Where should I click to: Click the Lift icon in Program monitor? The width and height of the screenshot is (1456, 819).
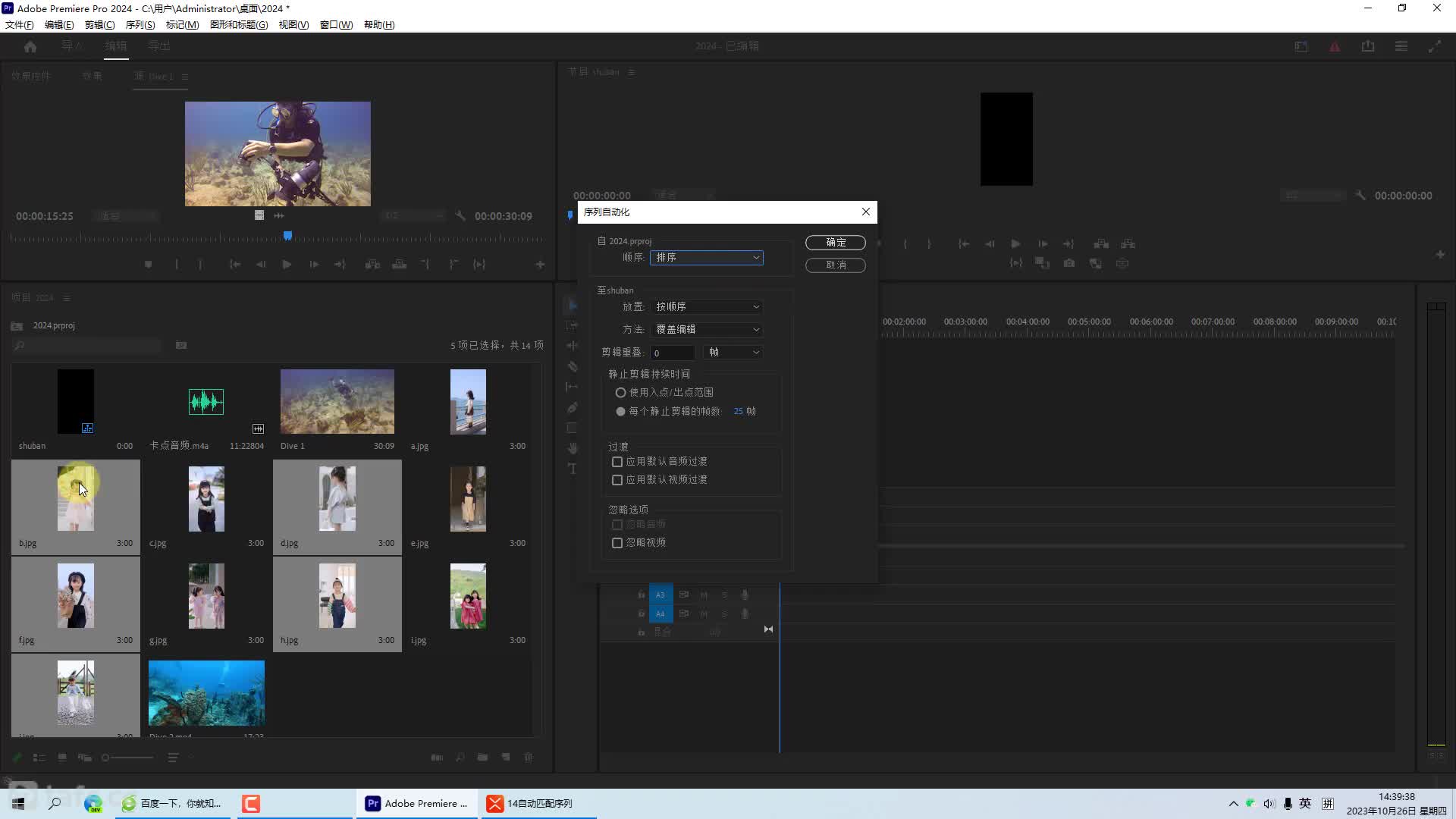pyautogui.click(x=1101, y=244)
